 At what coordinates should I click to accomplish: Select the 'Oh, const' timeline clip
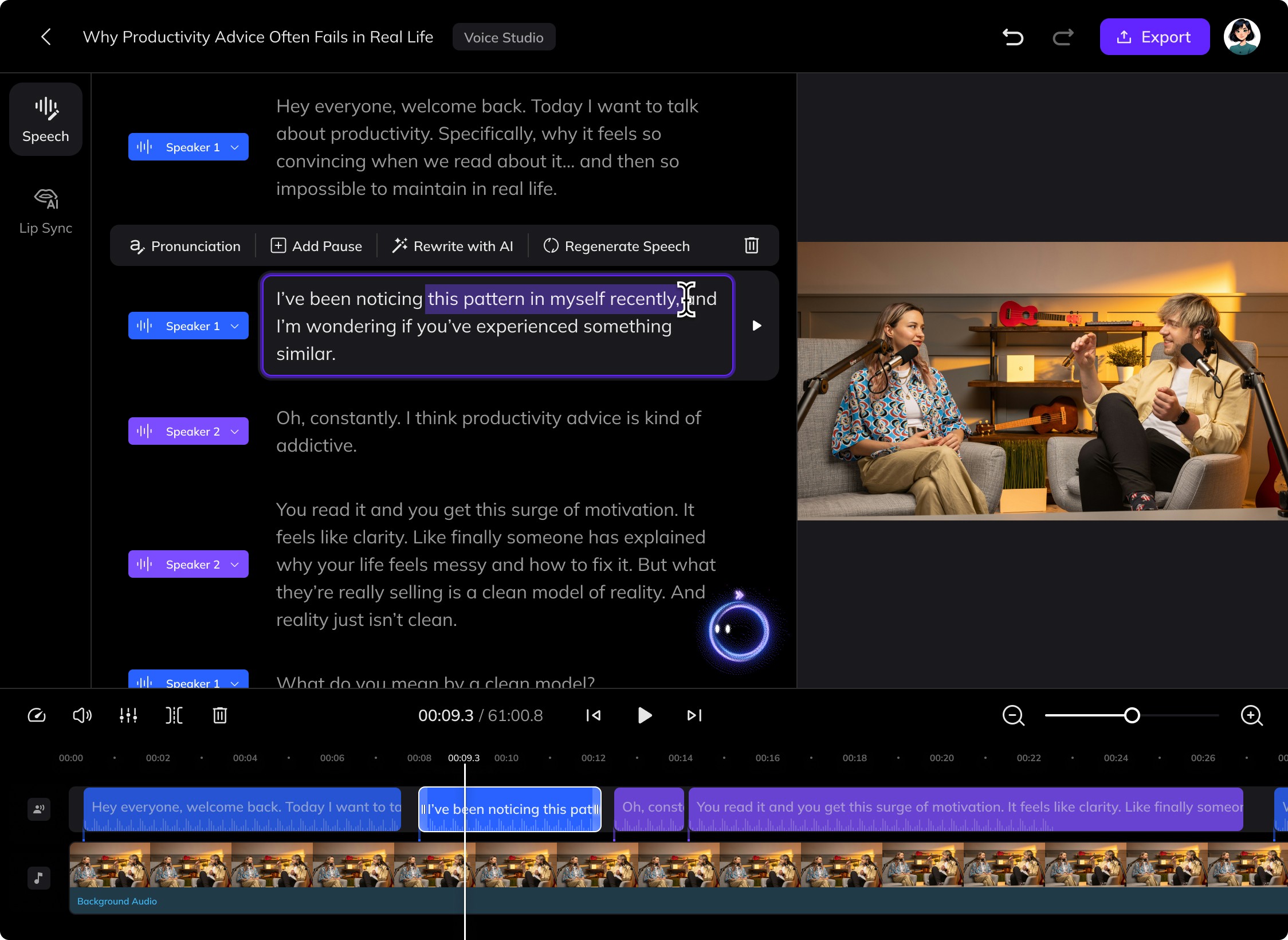point(649,809)
